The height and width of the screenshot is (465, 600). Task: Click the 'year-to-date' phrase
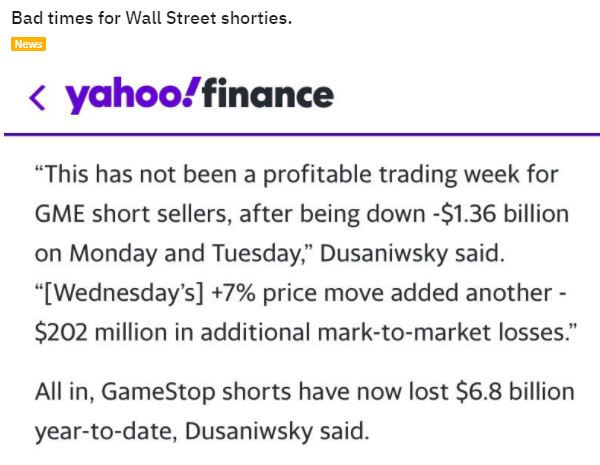point(106,432)
